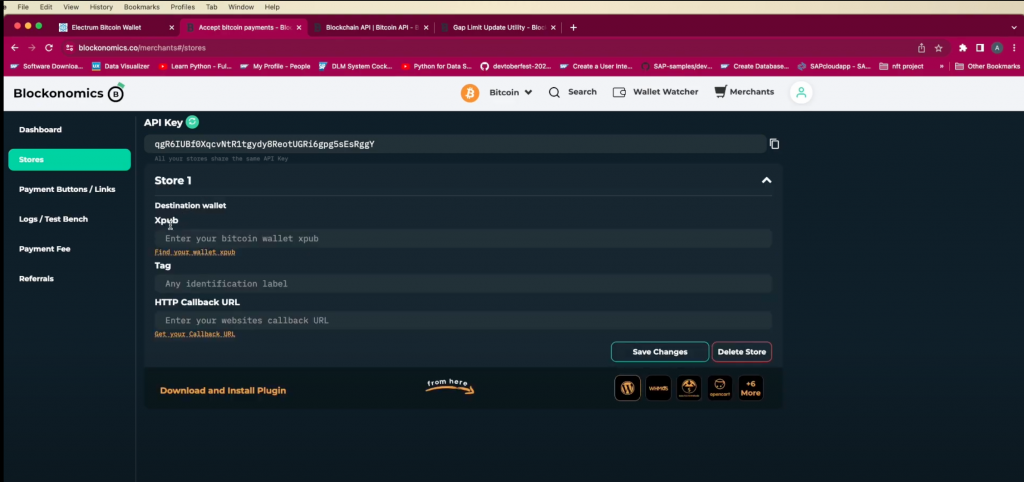Click Download and Install Plugin text
The width and height of the screenshot is (1024, 482).
pos(223,391)
